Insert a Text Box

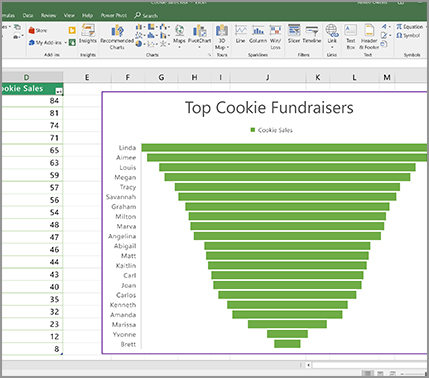coord(350,37)
